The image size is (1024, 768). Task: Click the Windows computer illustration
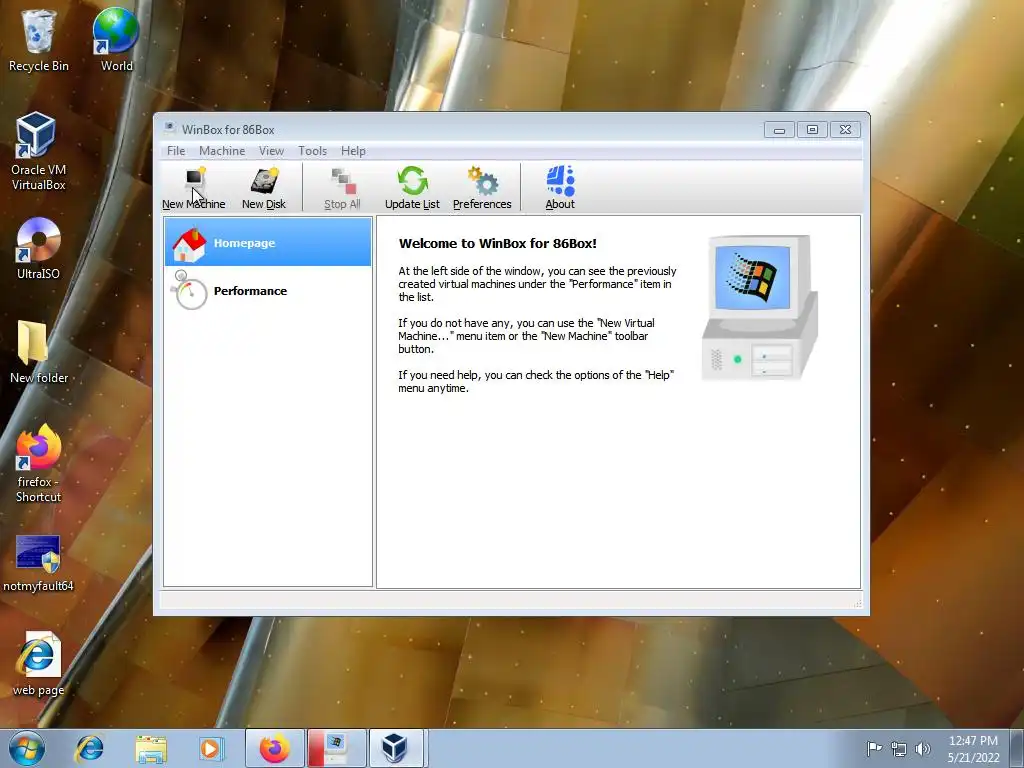(x=760, y=307)
